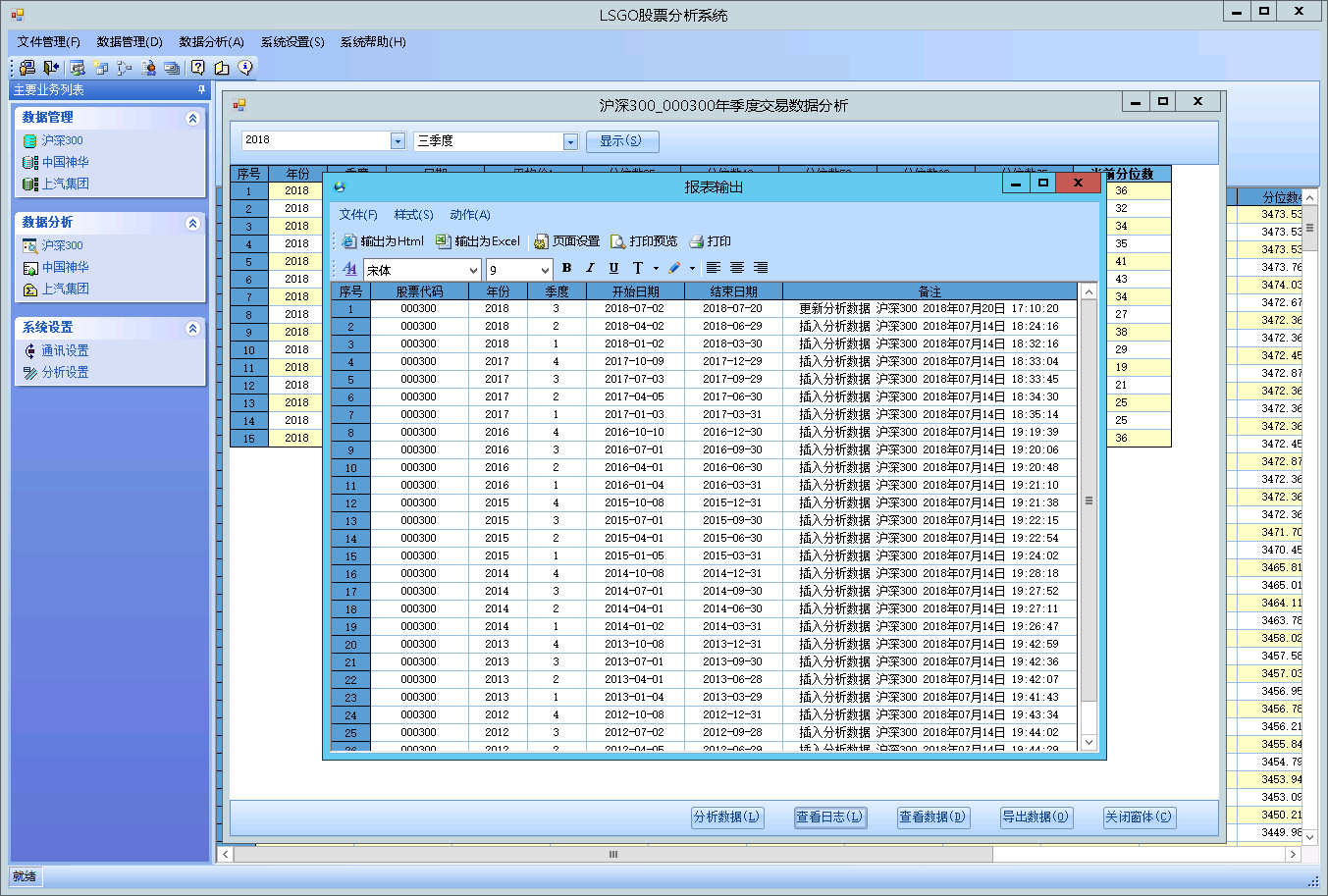Align text right in the report window
Image resolution: width=1328 pixels, height=896 pixels.
tap(761, 268)
